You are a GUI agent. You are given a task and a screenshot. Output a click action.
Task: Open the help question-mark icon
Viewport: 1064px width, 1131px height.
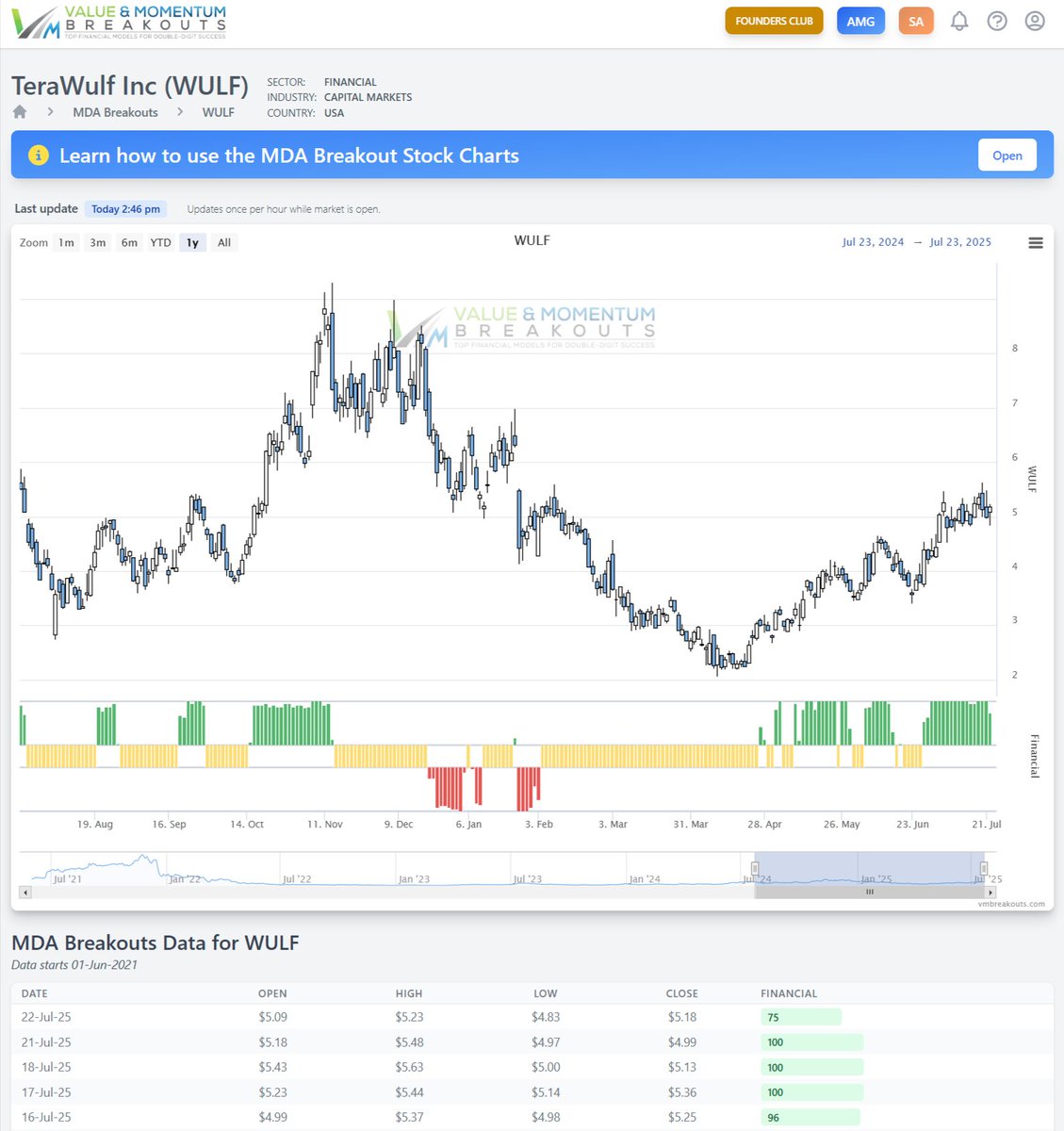[x=997, y=21]
